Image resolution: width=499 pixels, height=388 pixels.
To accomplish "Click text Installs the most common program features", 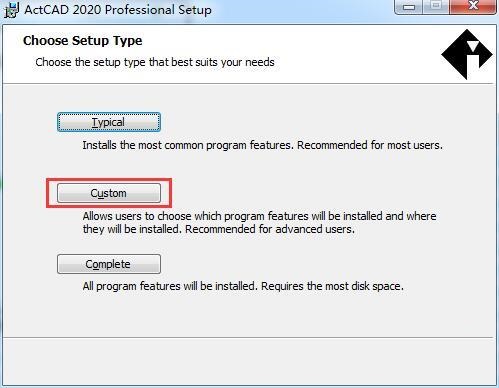I will 188,145.
